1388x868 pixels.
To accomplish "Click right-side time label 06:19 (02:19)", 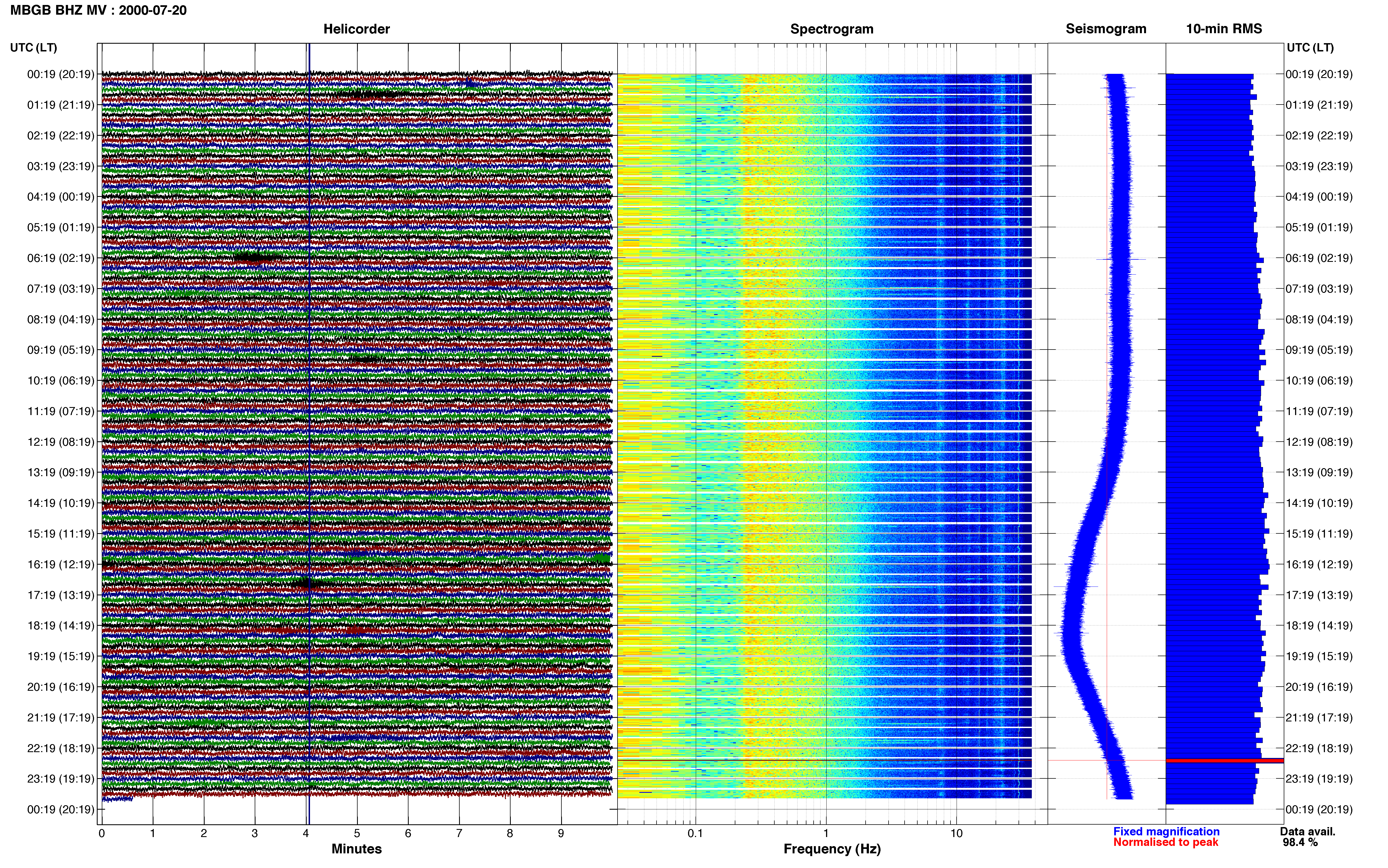I will click(1319, 258).
